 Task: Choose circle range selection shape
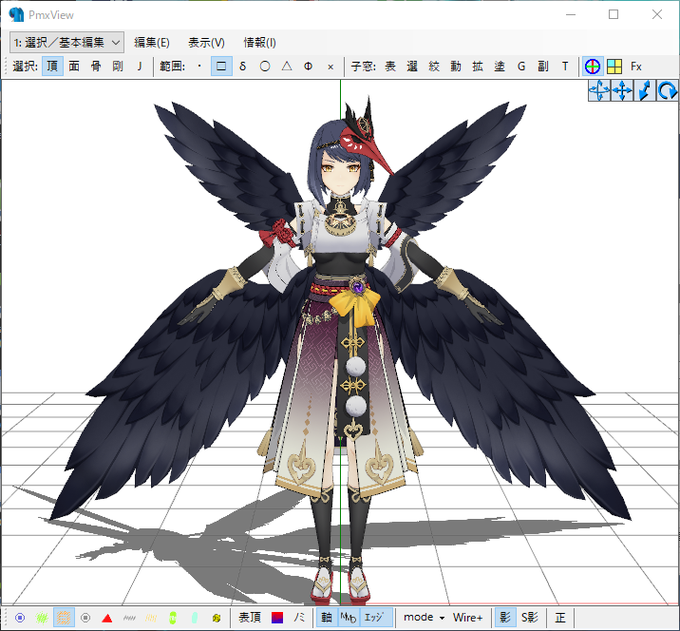tap(265, 66)
